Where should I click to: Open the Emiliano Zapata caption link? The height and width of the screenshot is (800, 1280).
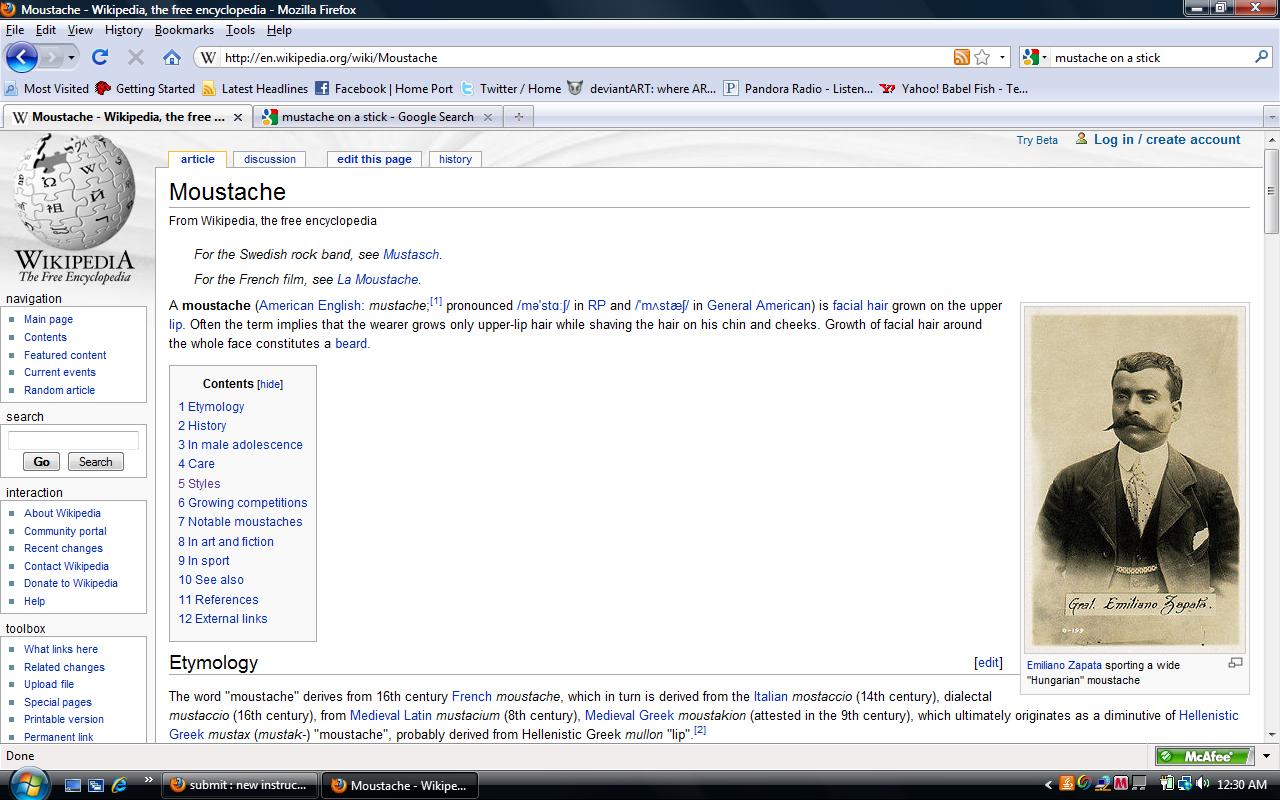click(x=1064, y=665)
